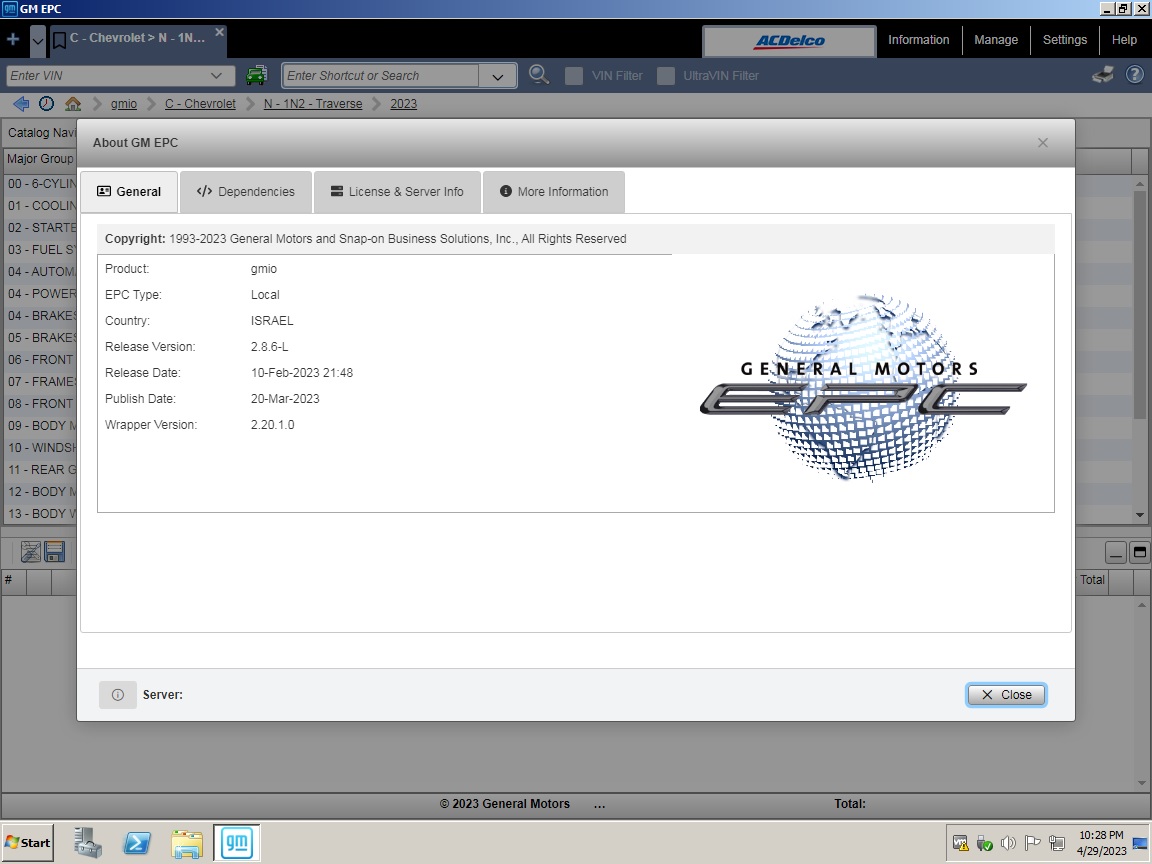
Task: Toggle the VIN Filter checkbox
Action: (574, 76)
